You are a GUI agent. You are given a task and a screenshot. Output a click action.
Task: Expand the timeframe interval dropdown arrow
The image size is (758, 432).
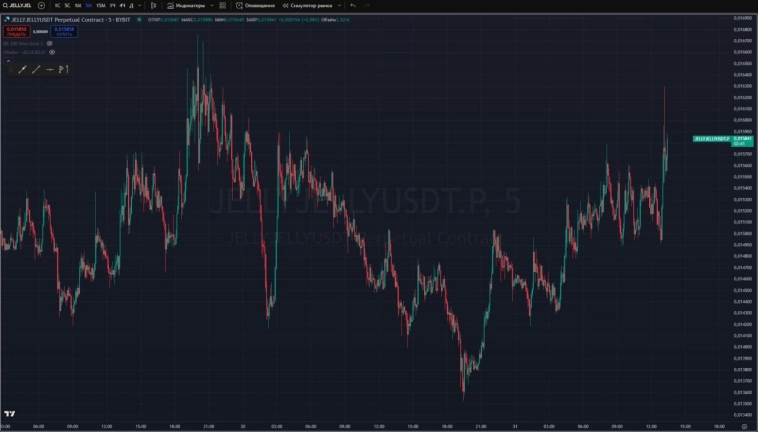[x=140, y=6]
